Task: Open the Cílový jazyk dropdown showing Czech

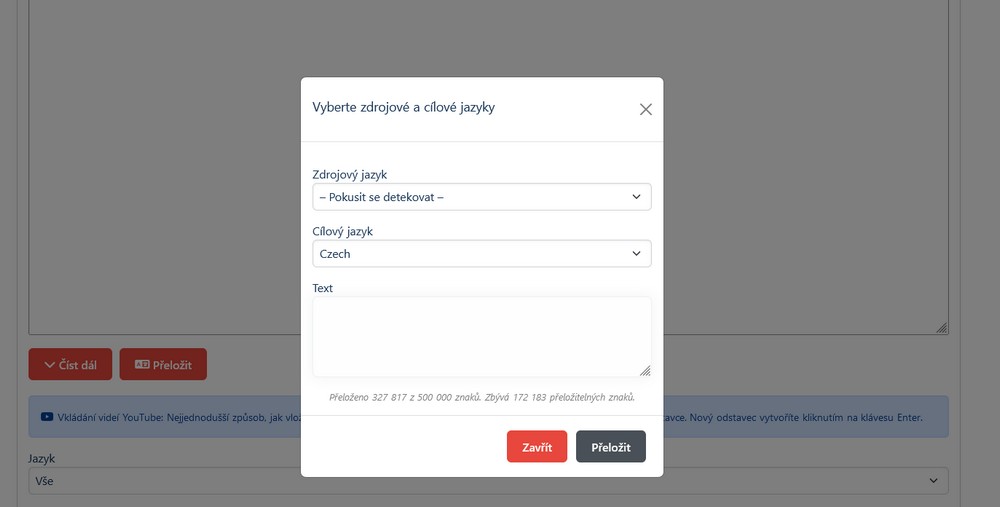Action: click(481, 254)
